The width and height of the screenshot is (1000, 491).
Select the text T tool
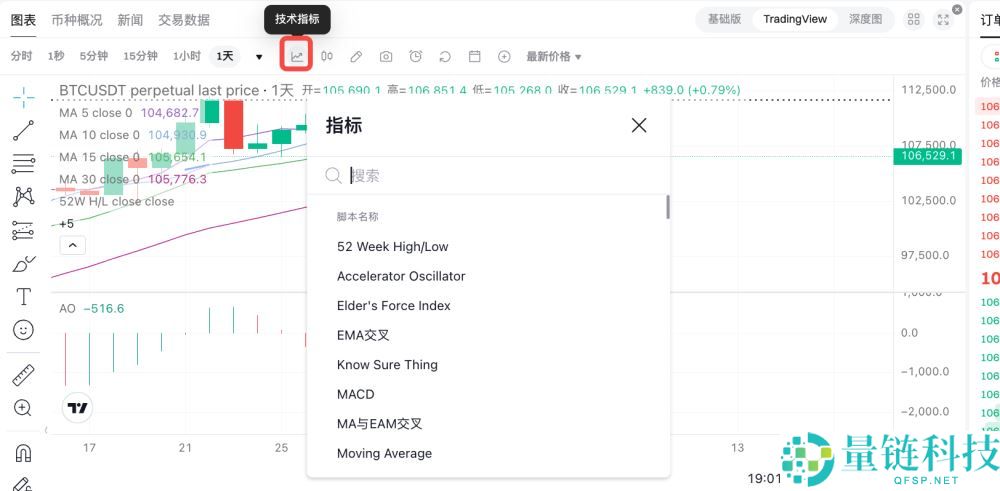24,296
